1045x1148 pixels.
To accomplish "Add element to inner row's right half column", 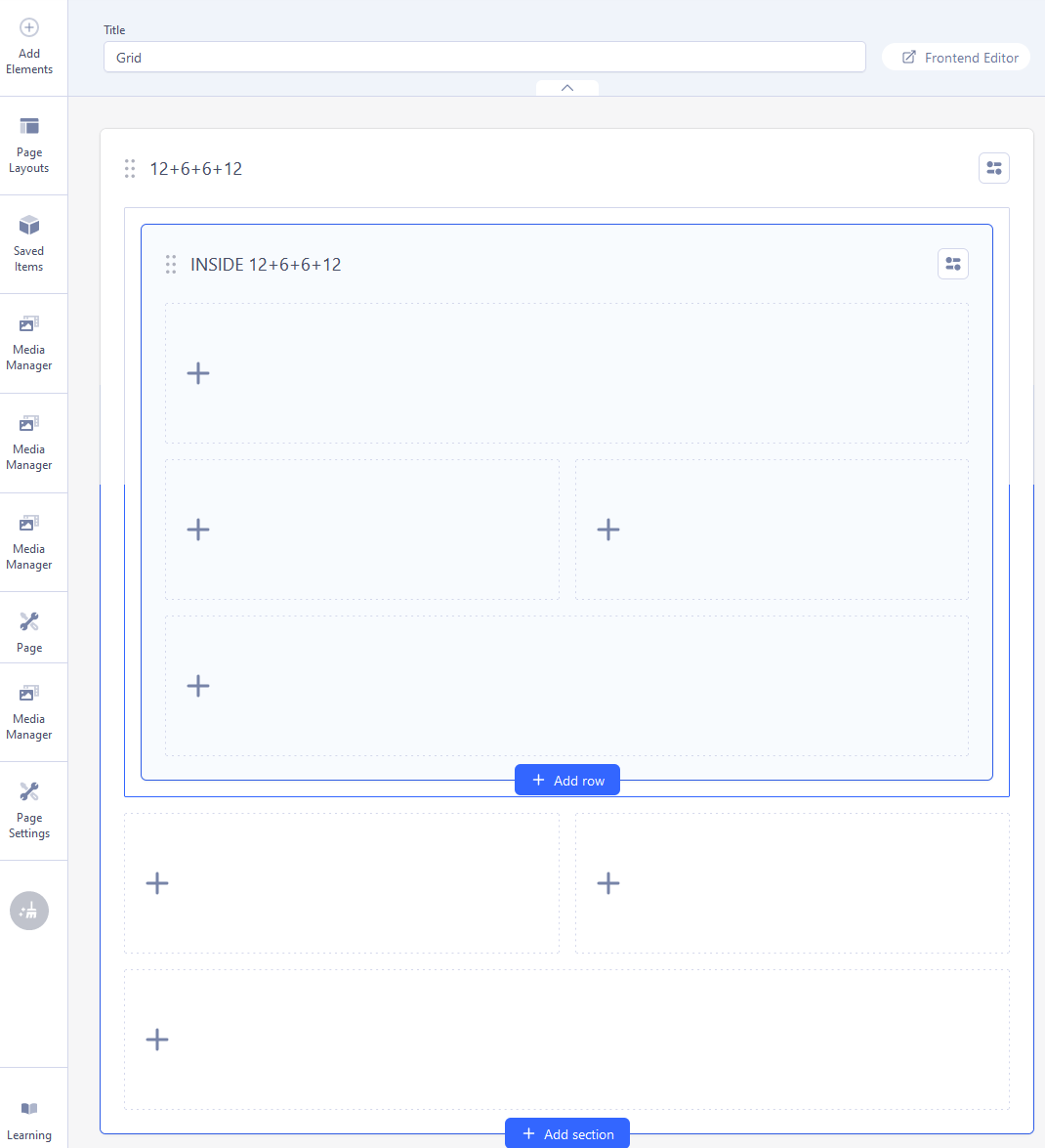I will pos(608,530).
